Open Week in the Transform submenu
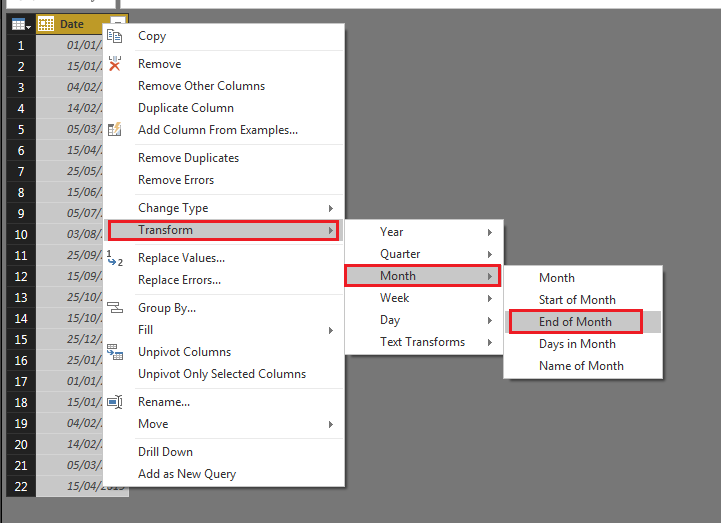 coord(423,298)
